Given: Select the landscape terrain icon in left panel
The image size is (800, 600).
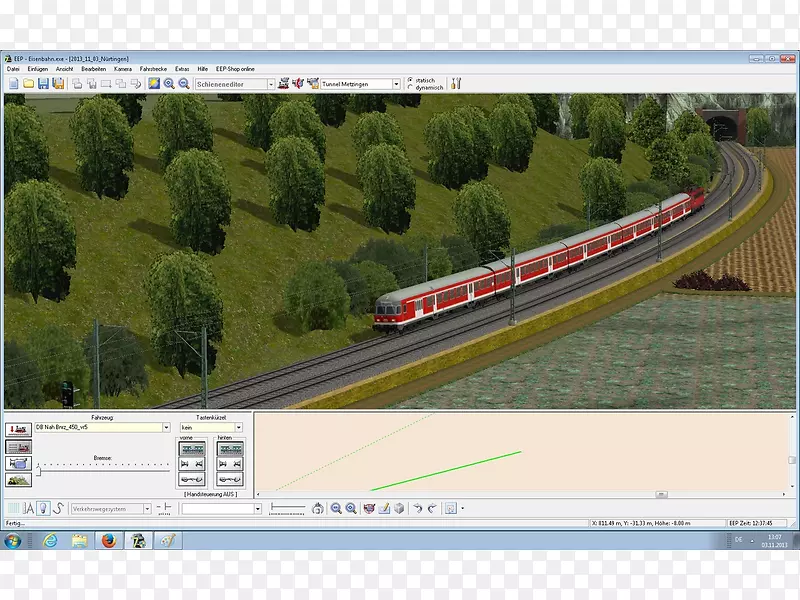Looking at the screenshot, I should tap(18, 479).
